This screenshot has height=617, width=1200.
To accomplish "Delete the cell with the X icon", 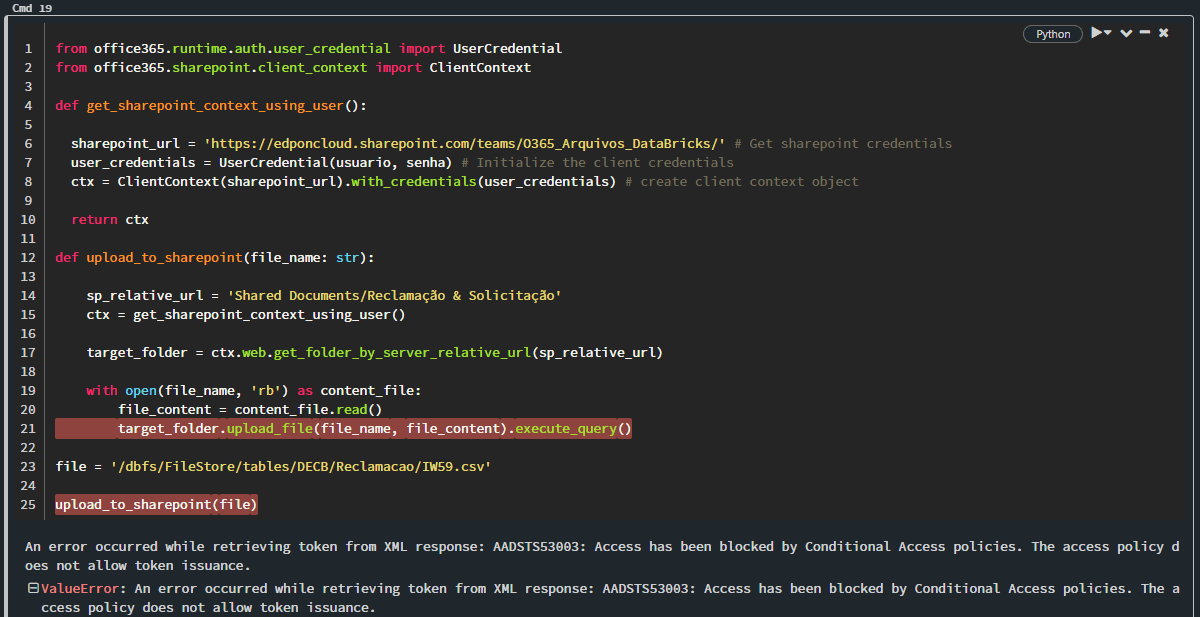I will 1164,33.
